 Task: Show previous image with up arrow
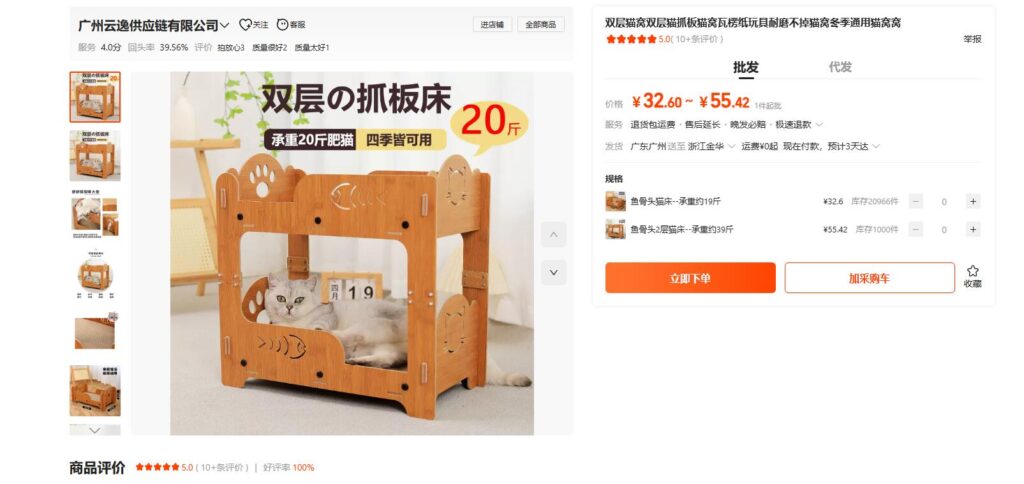click(553, 234)
